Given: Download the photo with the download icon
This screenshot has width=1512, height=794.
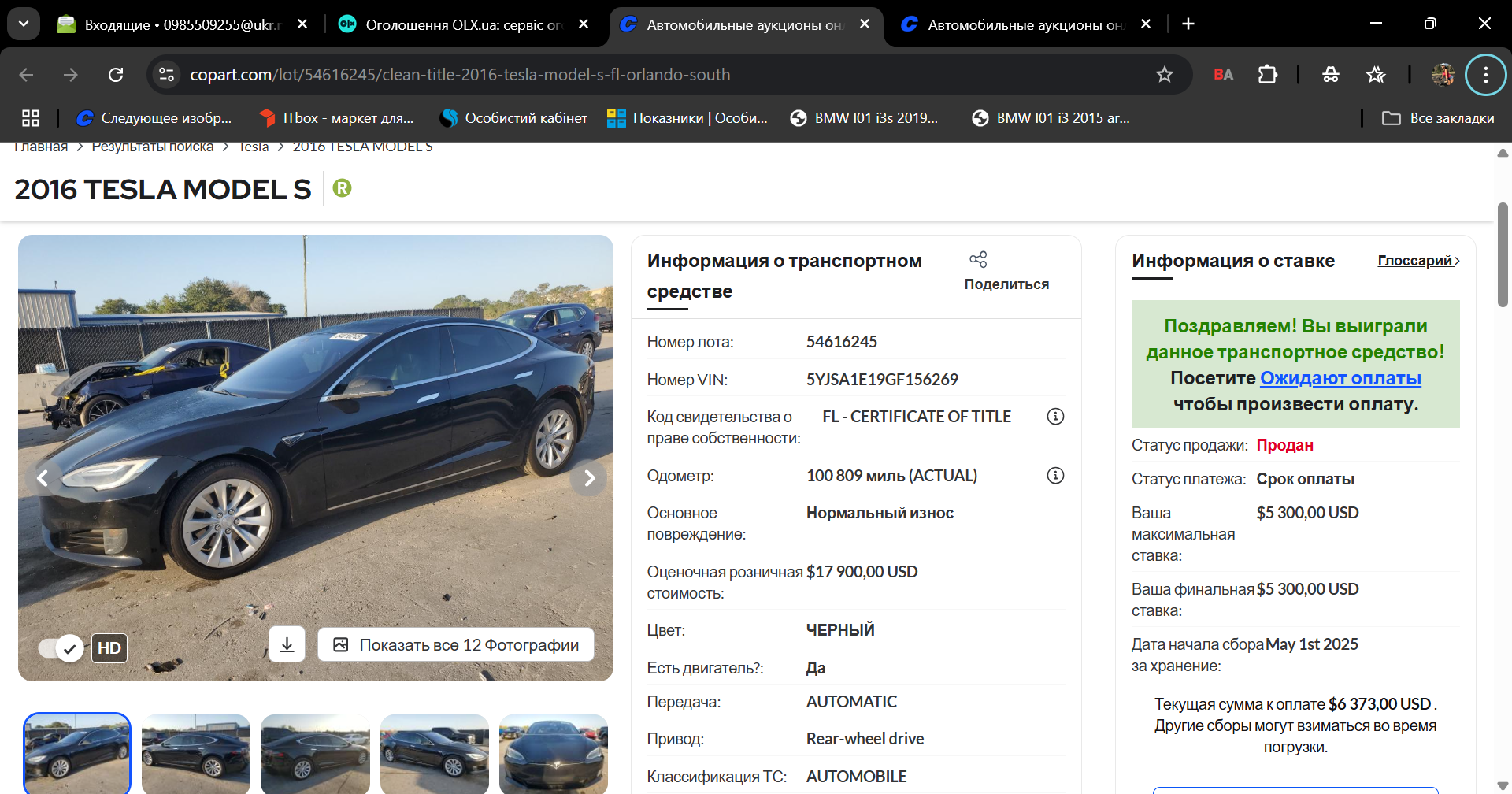Looking at the screenshot, I should tap(287, 645).
